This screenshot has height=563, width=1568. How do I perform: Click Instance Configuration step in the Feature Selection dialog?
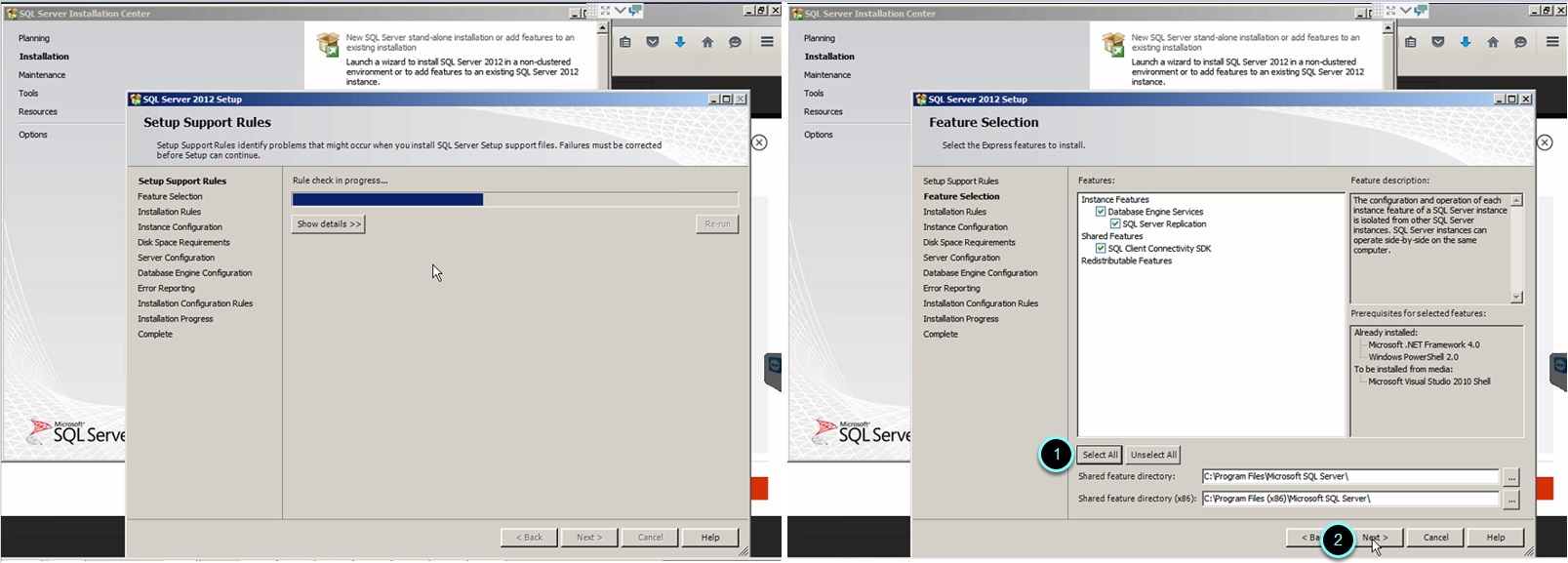pyautogui.click(x=965, y=227)
